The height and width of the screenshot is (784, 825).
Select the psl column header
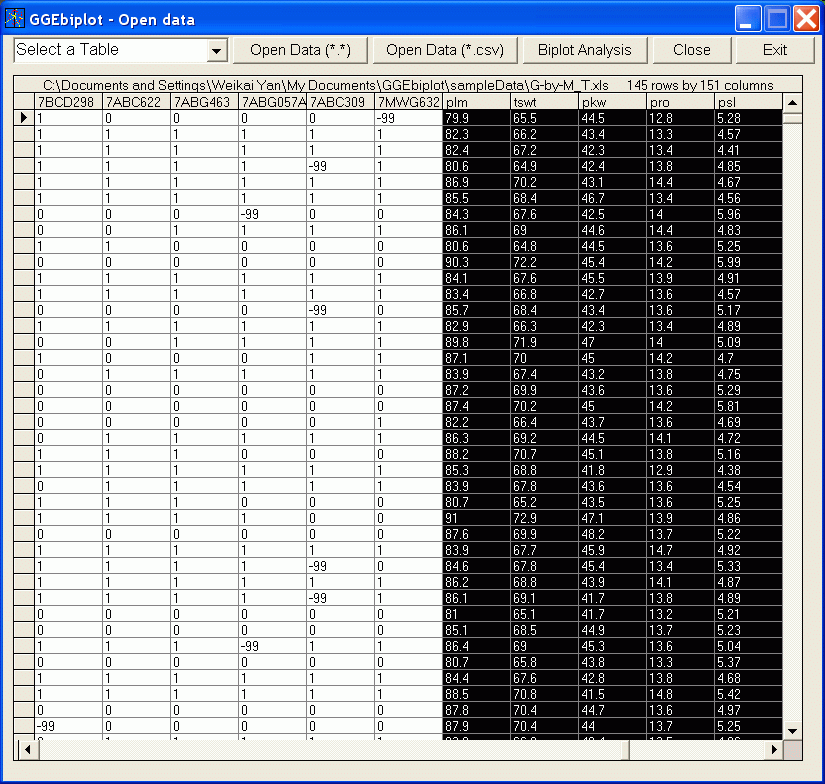(x=746, y=102)
